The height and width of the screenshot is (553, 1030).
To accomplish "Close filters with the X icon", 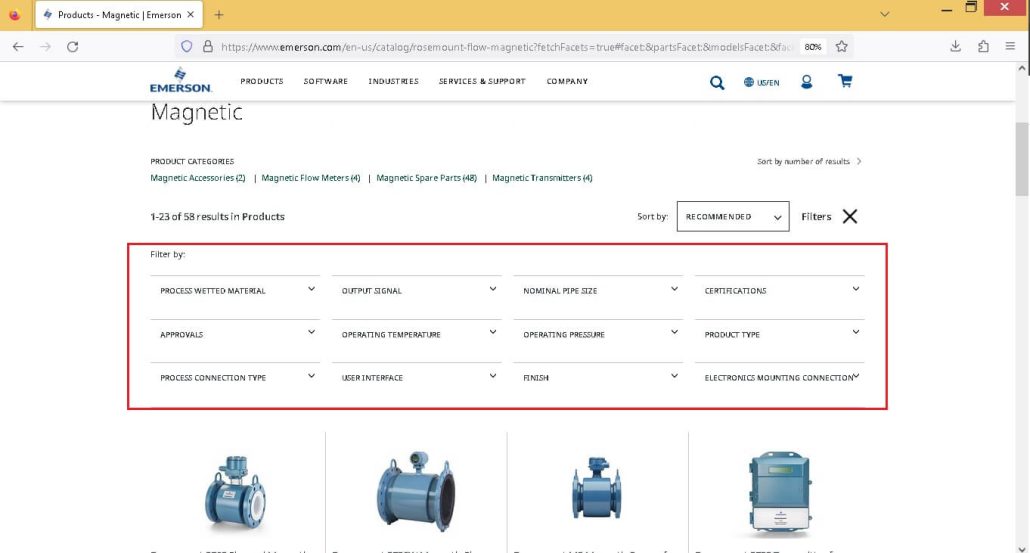I will [x=849, y=216].
